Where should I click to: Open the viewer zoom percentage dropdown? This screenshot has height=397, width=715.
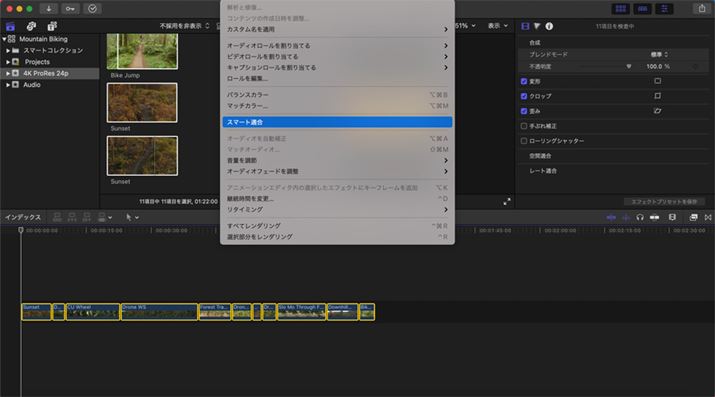[x=466, y=26]
